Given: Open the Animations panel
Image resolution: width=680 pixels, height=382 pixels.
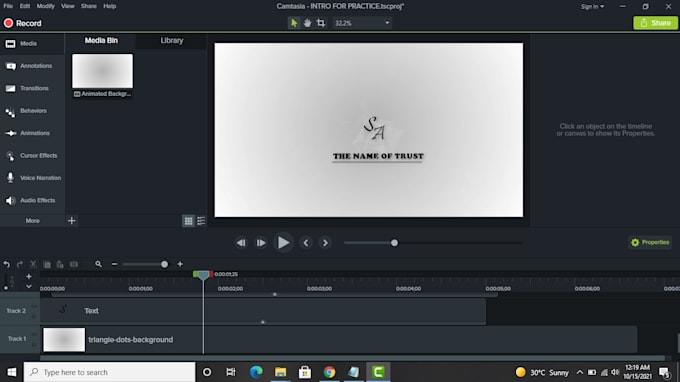Looking at the screenshot, I should (32, 133).
